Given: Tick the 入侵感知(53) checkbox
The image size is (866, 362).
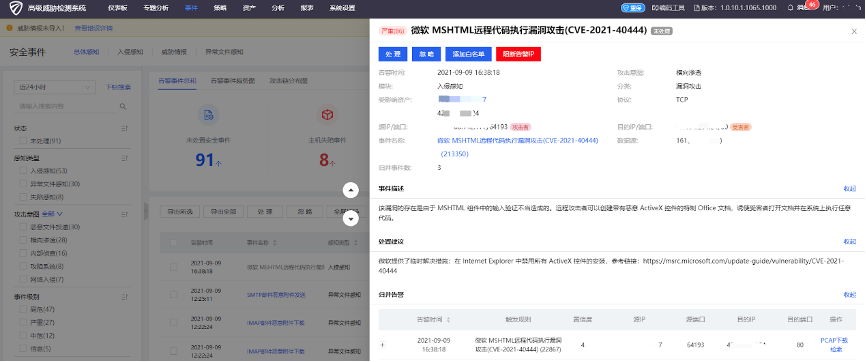Looking at the screenshot, I should click(x=23, y=171).
